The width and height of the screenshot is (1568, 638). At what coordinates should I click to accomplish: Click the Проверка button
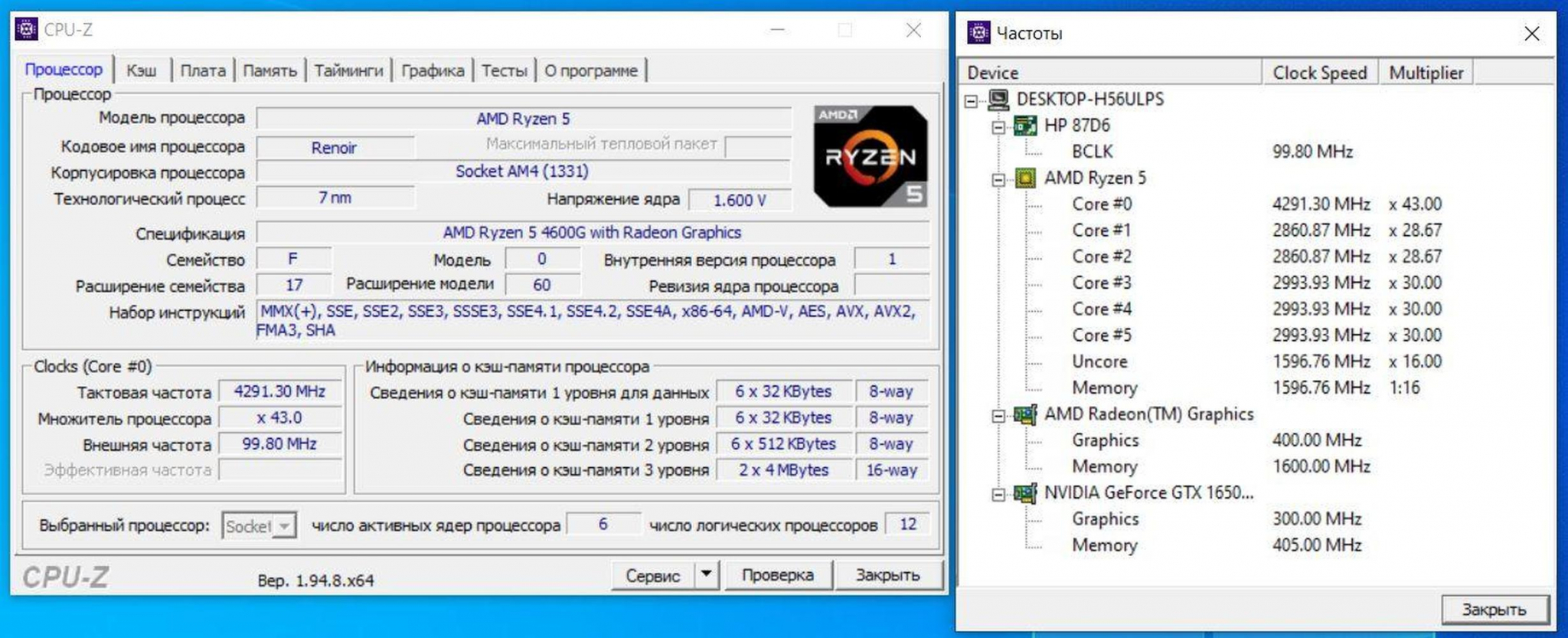777,575
